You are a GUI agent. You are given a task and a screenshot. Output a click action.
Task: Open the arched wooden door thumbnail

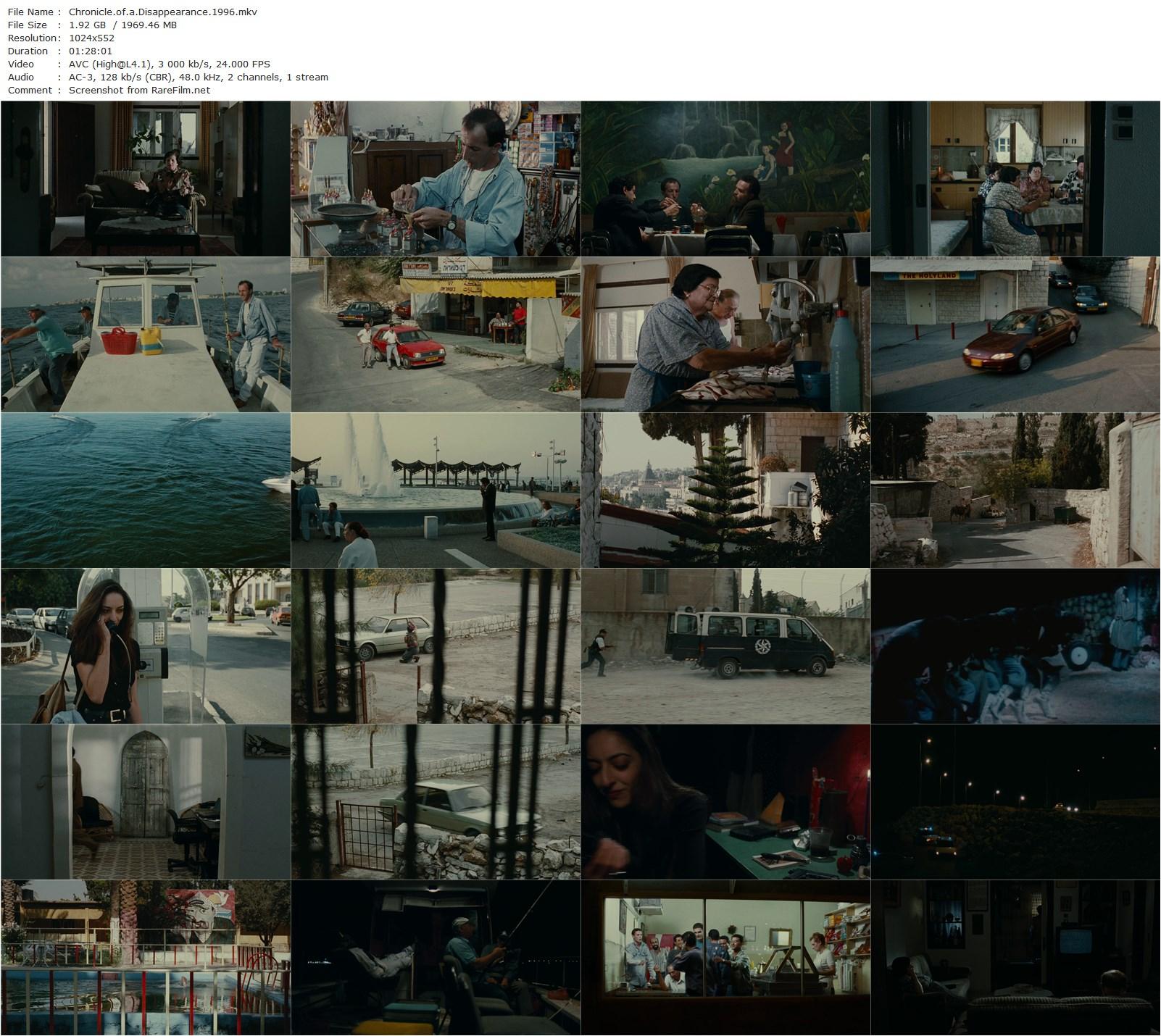(146, 802)
